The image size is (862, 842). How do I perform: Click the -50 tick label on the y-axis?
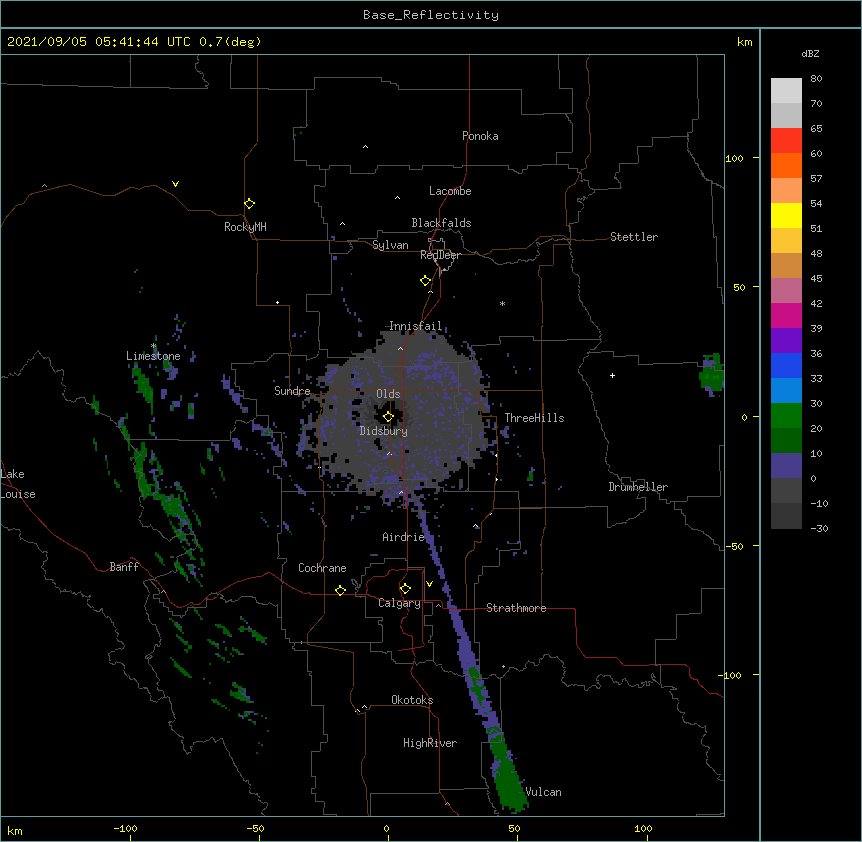734,546
